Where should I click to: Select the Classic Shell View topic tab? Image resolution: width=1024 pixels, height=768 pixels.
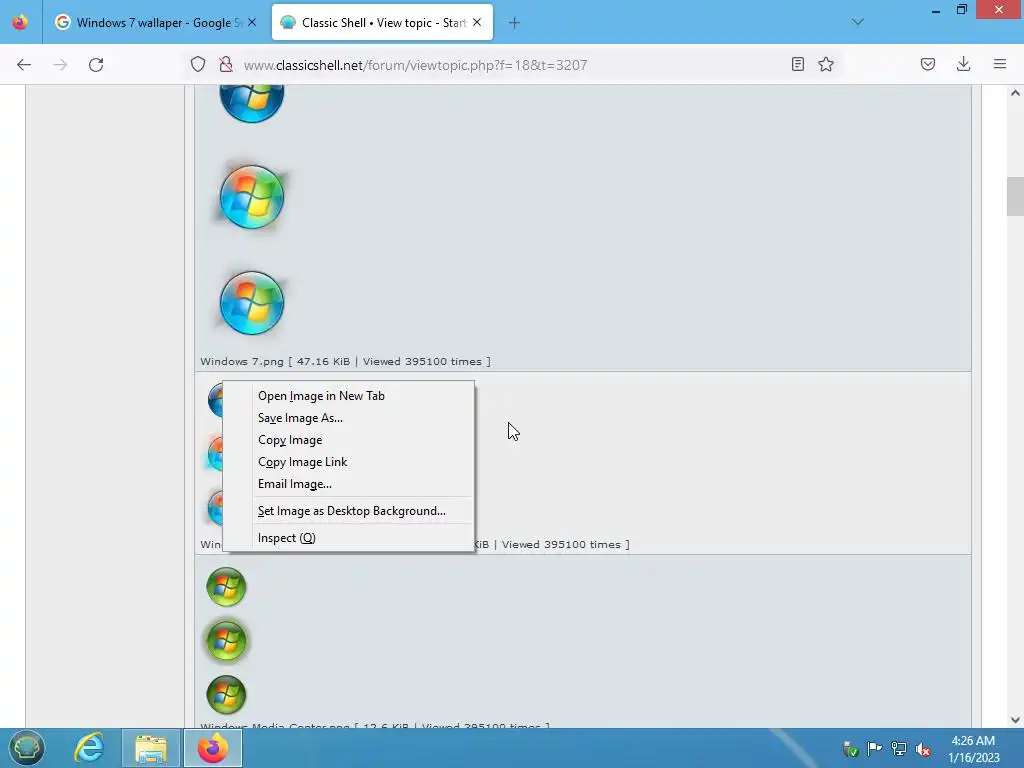click(x=382, y=22)
